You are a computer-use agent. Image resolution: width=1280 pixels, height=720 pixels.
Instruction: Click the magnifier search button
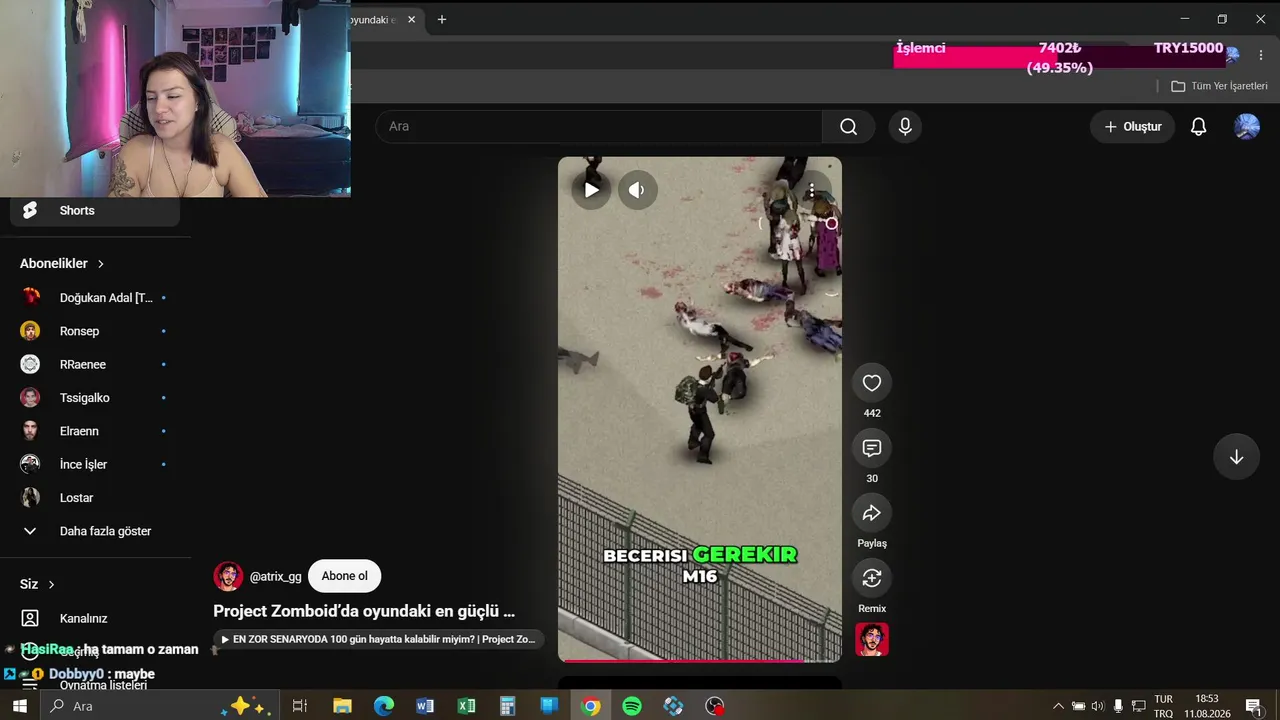click(x=849, y=126)
